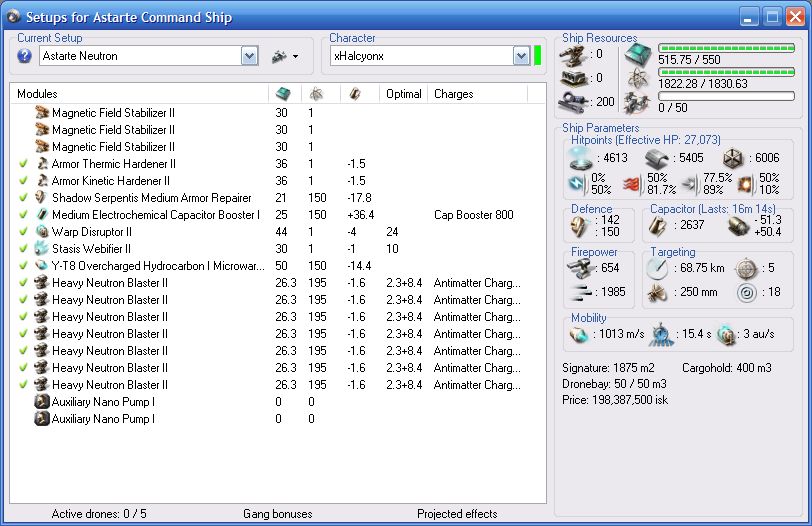Screen dimensions: 812x526
Task: Click align time icon 15.4 s
Action: [661, 334]
